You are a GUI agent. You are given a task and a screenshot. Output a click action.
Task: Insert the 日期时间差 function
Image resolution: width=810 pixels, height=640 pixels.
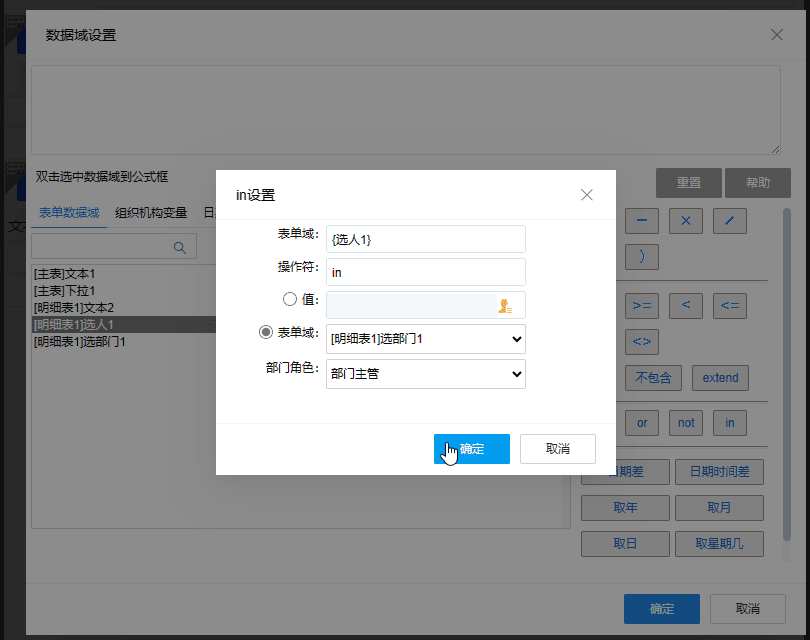tap(719, 472)
